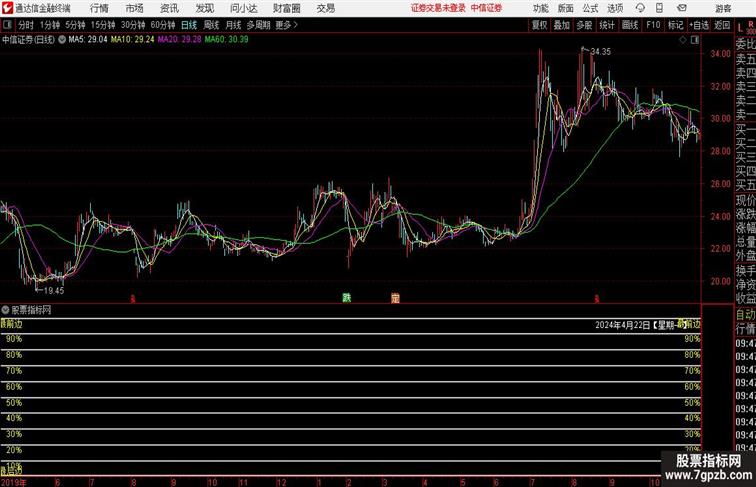This screenshot has height=487, width=756.
Task: Click the diamond icon at chart top right
Action: tap(683, 40)
